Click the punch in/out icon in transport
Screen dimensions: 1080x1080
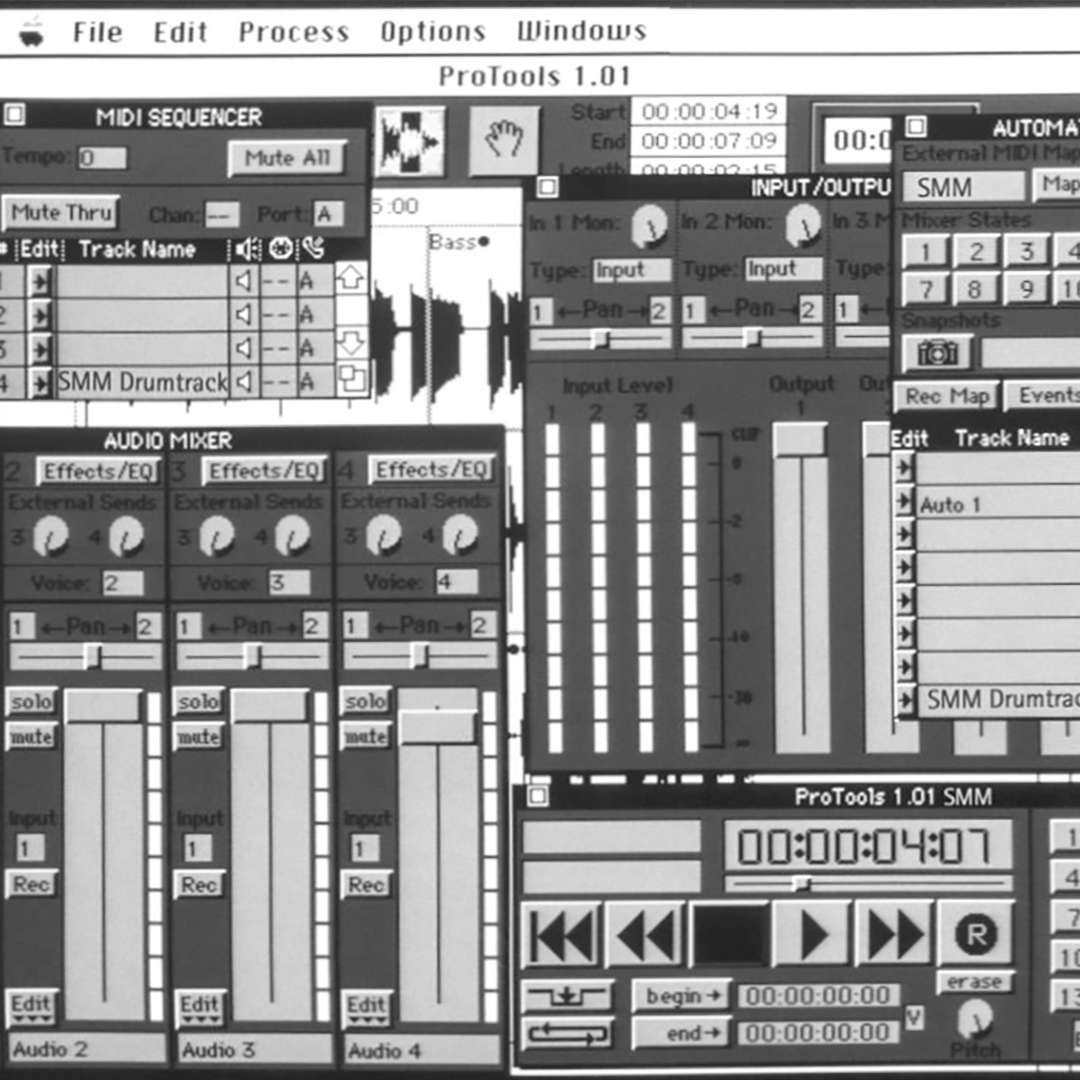tap(566, 995)
